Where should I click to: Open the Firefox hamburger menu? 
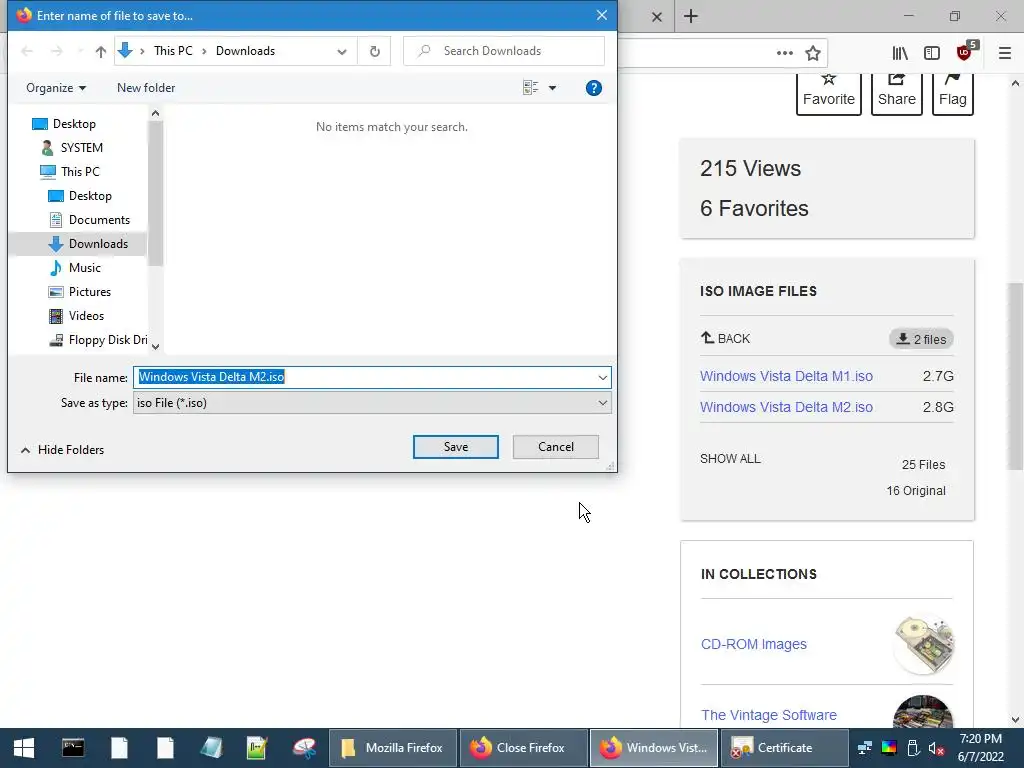pos(1005,53)
